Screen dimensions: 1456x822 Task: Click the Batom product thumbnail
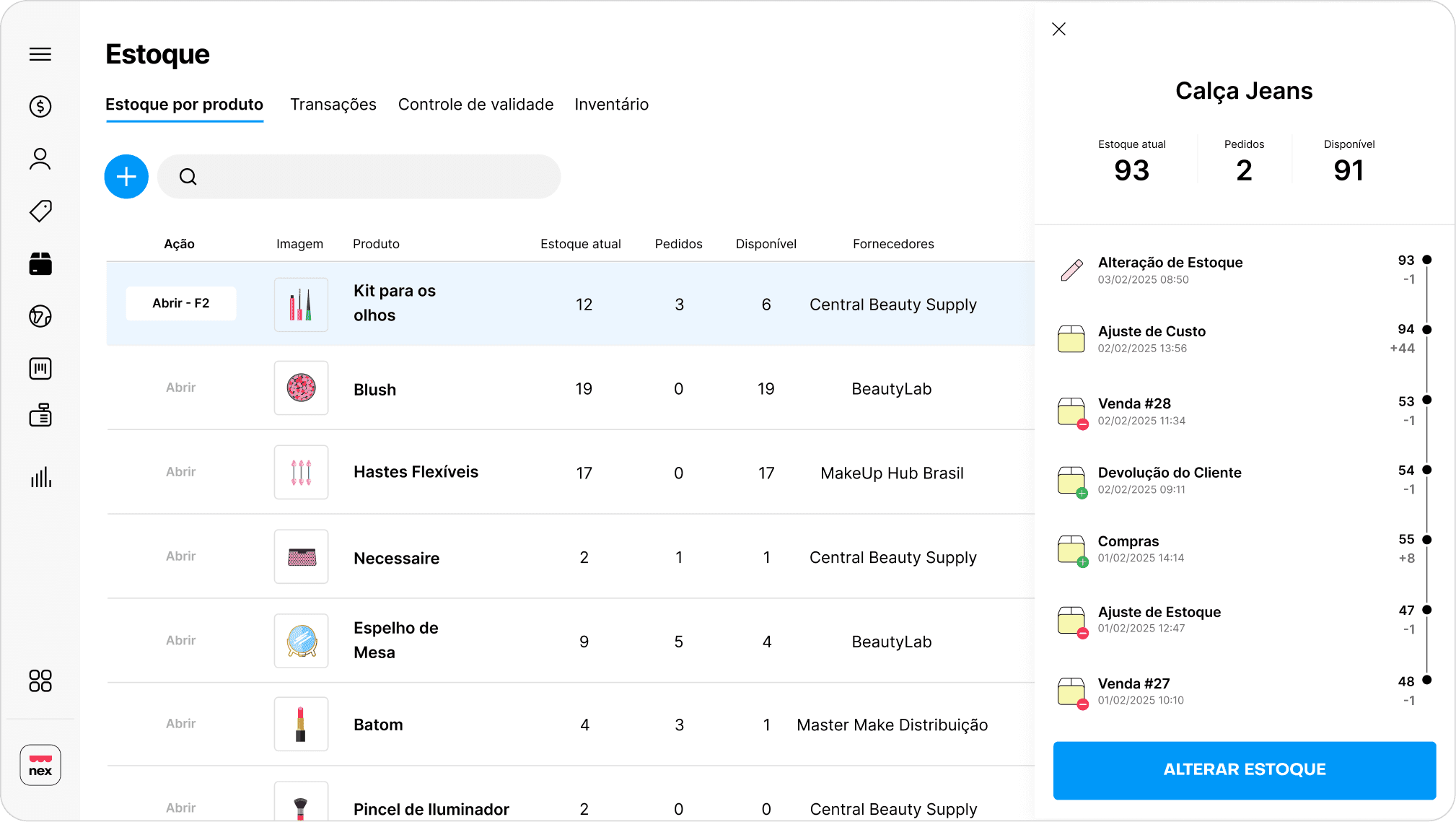[x=301, y=724]
